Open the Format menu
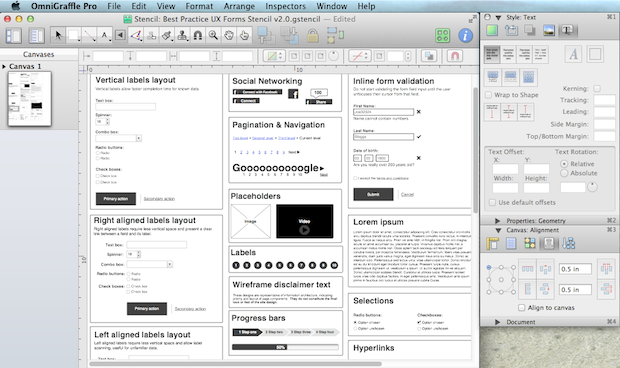Image resolution: width=620 pixels, height=368 pixels. point(199,6)
